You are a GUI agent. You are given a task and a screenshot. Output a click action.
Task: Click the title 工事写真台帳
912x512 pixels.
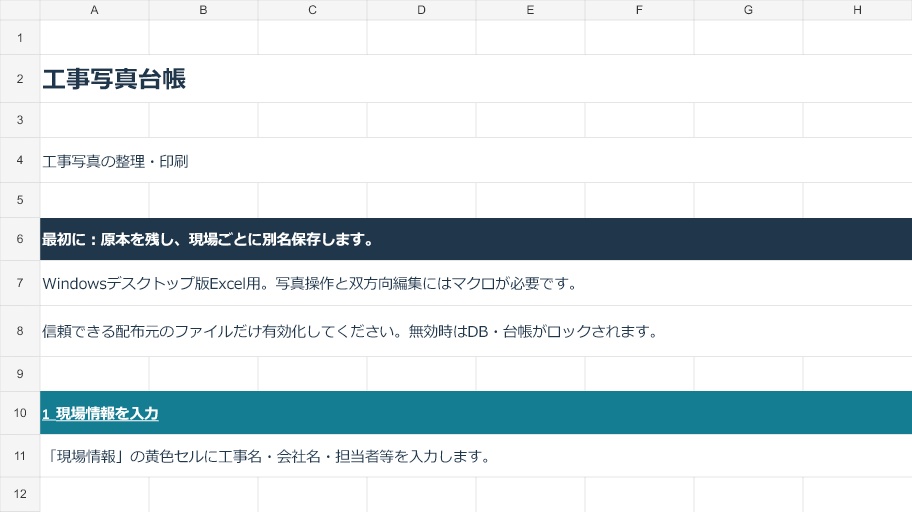click(114, 79)
